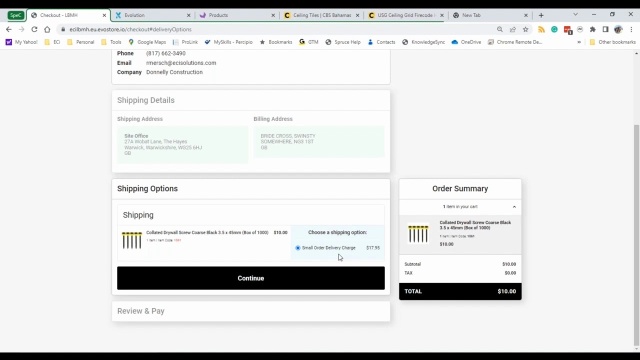Viewport: 640px width, 360px height.
Task: Close the Products tab
Action: (273, 15)
